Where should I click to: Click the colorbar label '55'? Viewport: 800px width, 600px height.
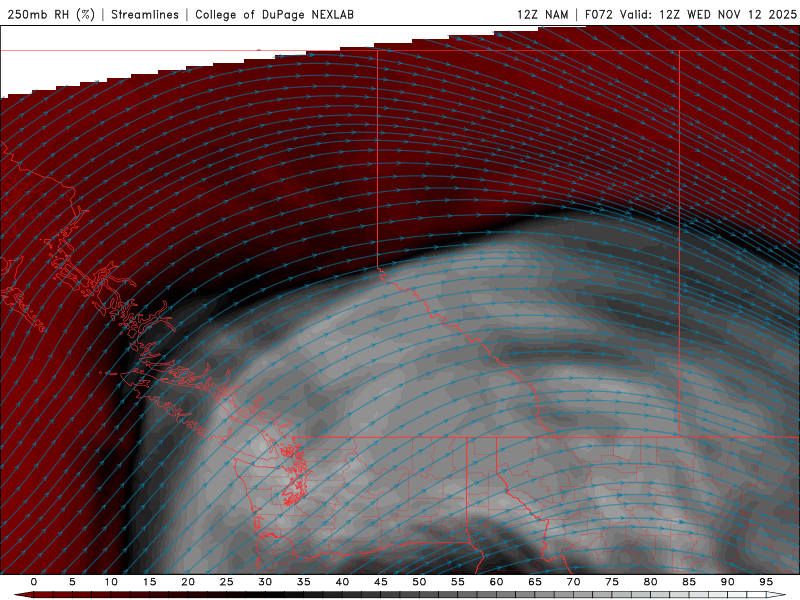point(458,582)
